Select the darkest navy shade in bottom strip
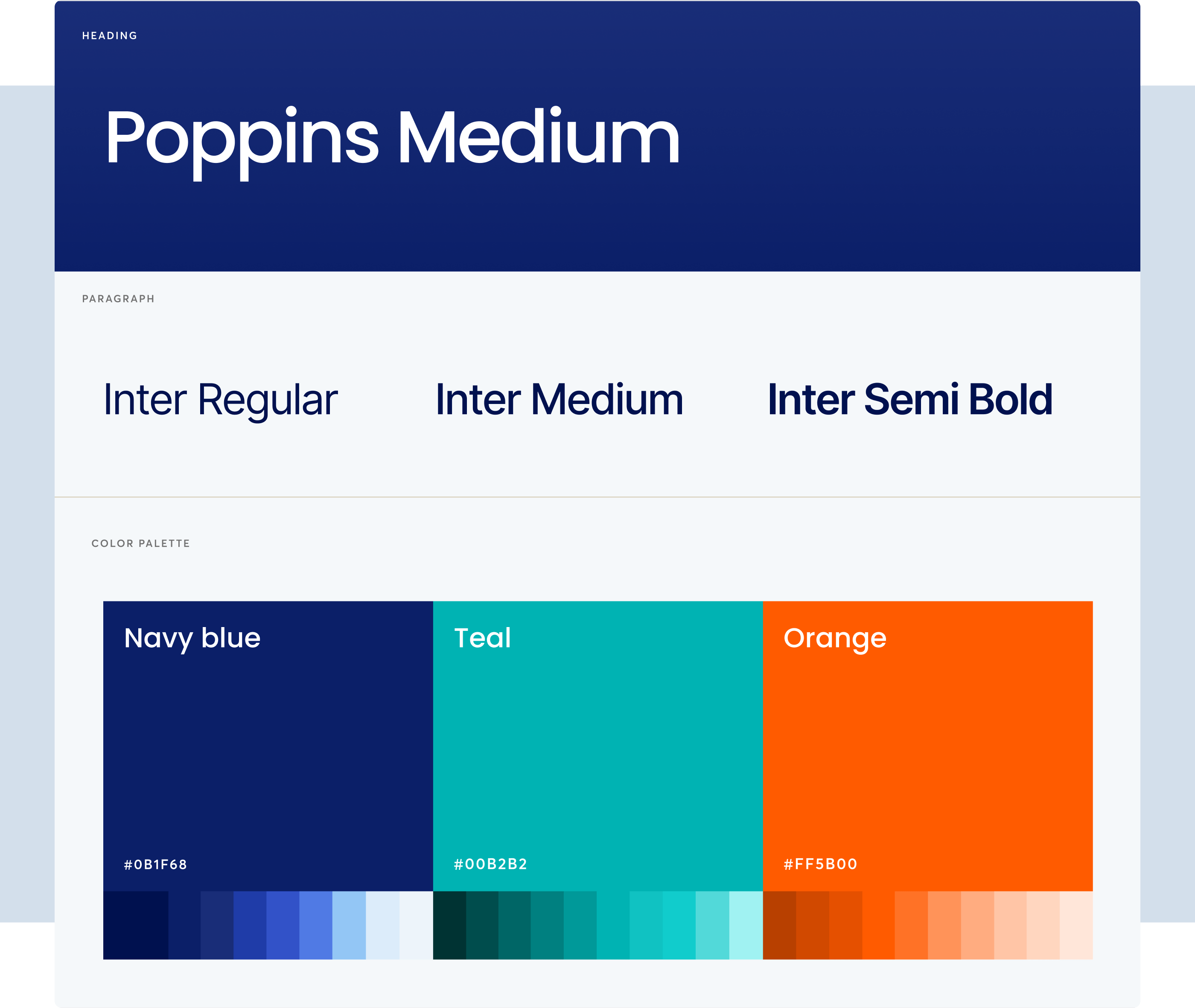The image size is (1195, 1008). [x=136, y=925]
